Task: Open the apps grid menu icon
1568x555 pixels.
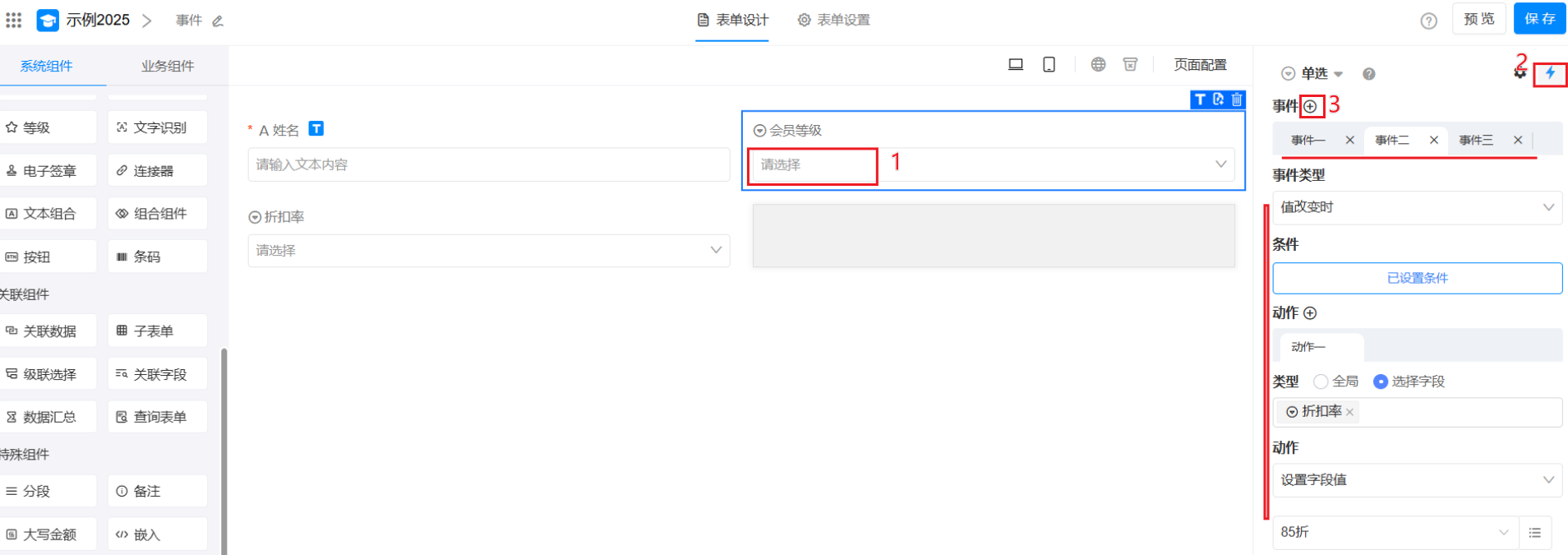Action: (14, 20)
